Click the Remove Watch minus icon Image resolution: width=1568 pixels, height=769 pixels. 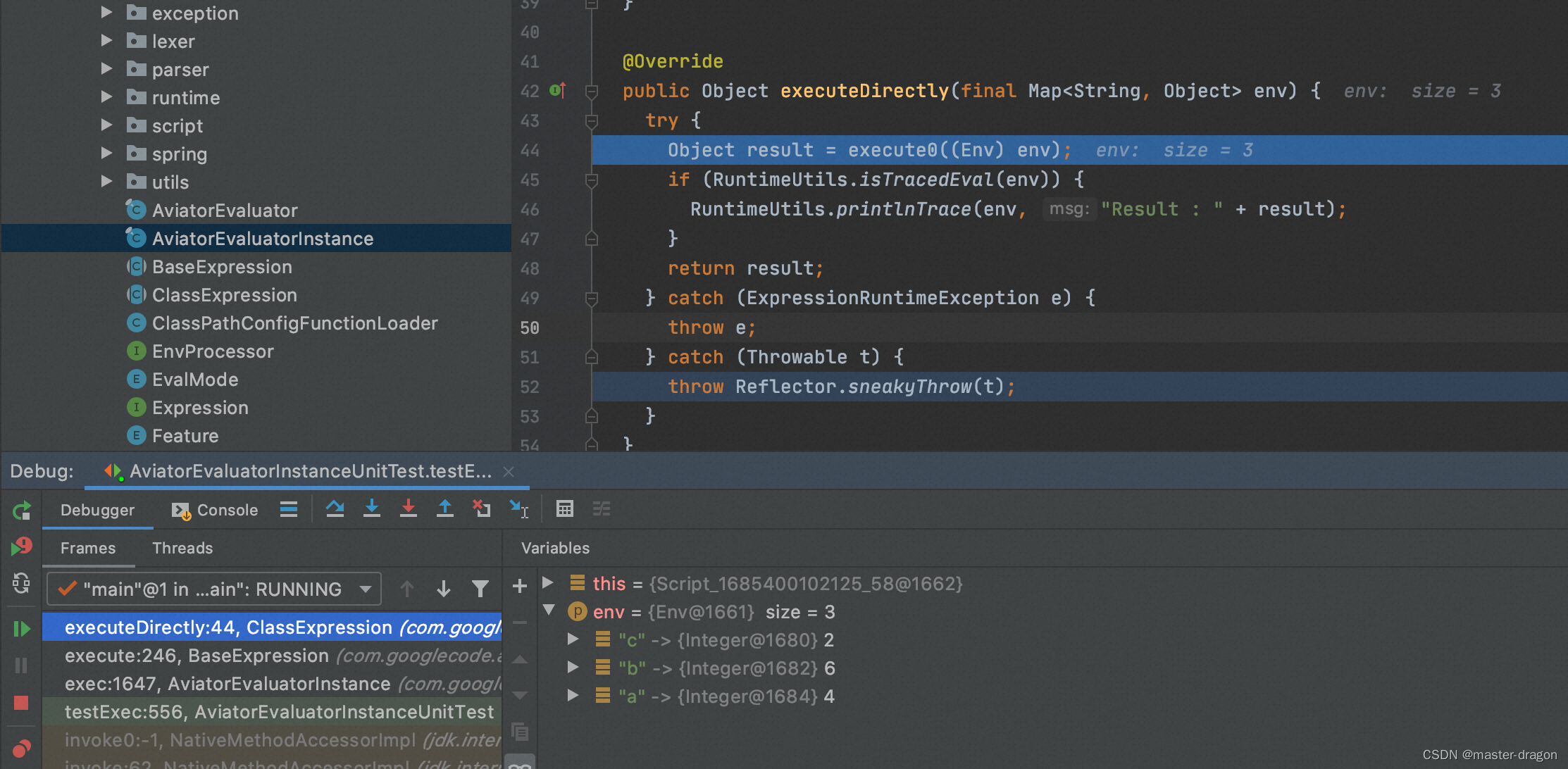[x=520, y=623]
